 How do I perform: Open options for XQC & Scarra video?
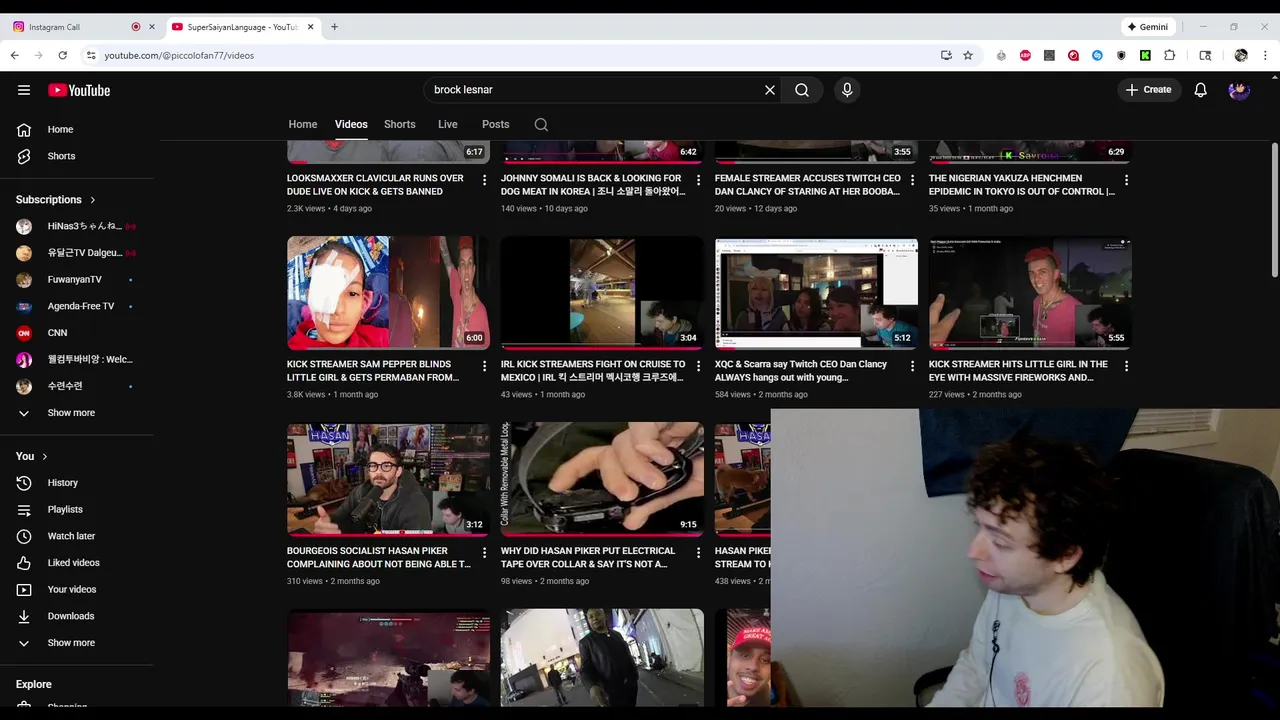pos(912,366)
